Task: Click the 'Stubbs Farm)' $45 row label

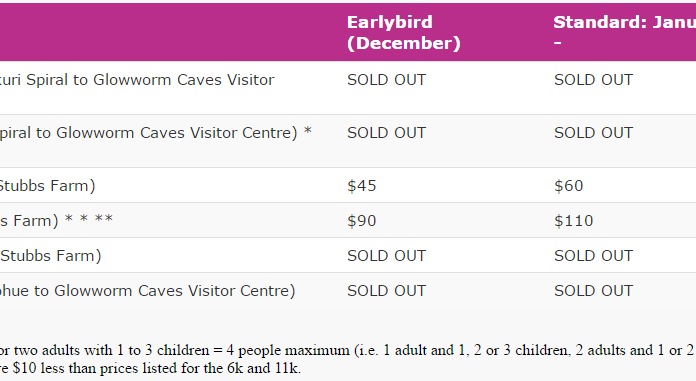Action: pos(47,186)
